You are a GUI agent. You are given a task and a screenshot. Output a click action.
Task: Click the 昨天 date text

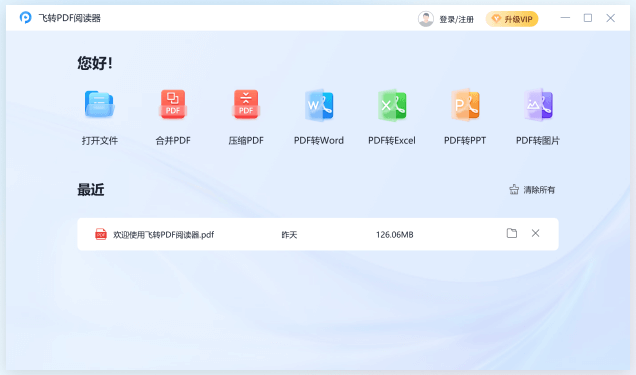click(289, 235)
